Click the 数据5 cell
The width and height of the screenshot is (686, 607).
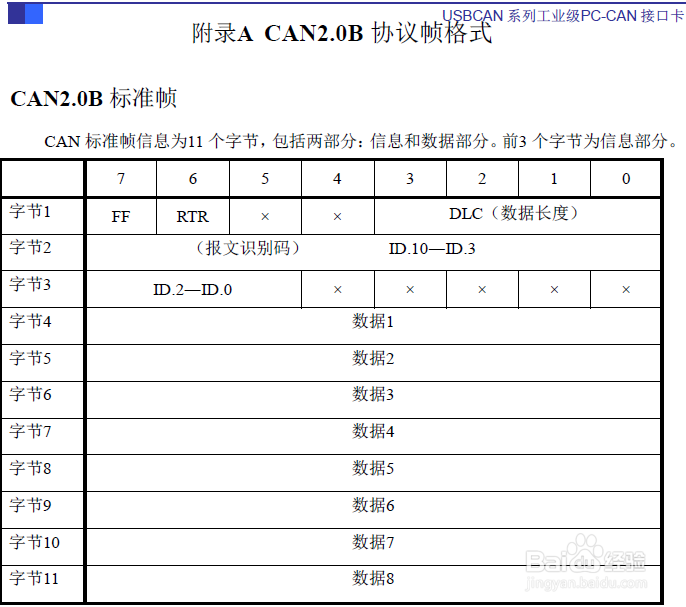click(x=373, y=473)
